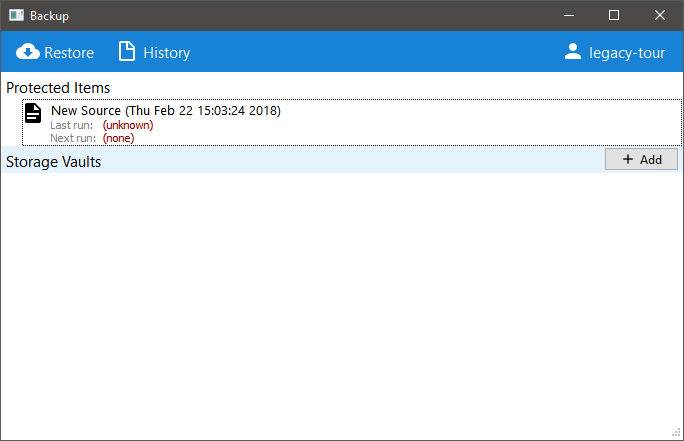Click the plus icon on Add button
The width and height of the screenshot is (684, 441).
pos(627,160)
